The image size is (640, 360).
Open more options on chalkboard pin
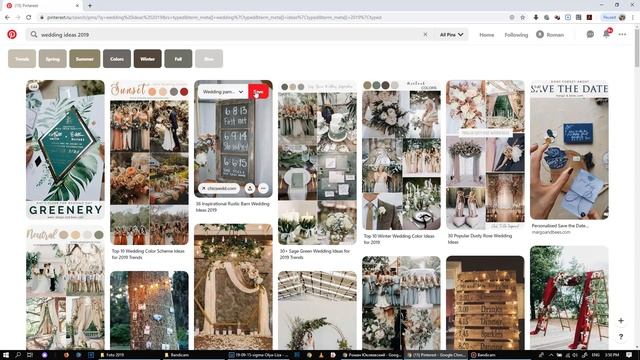263,188
